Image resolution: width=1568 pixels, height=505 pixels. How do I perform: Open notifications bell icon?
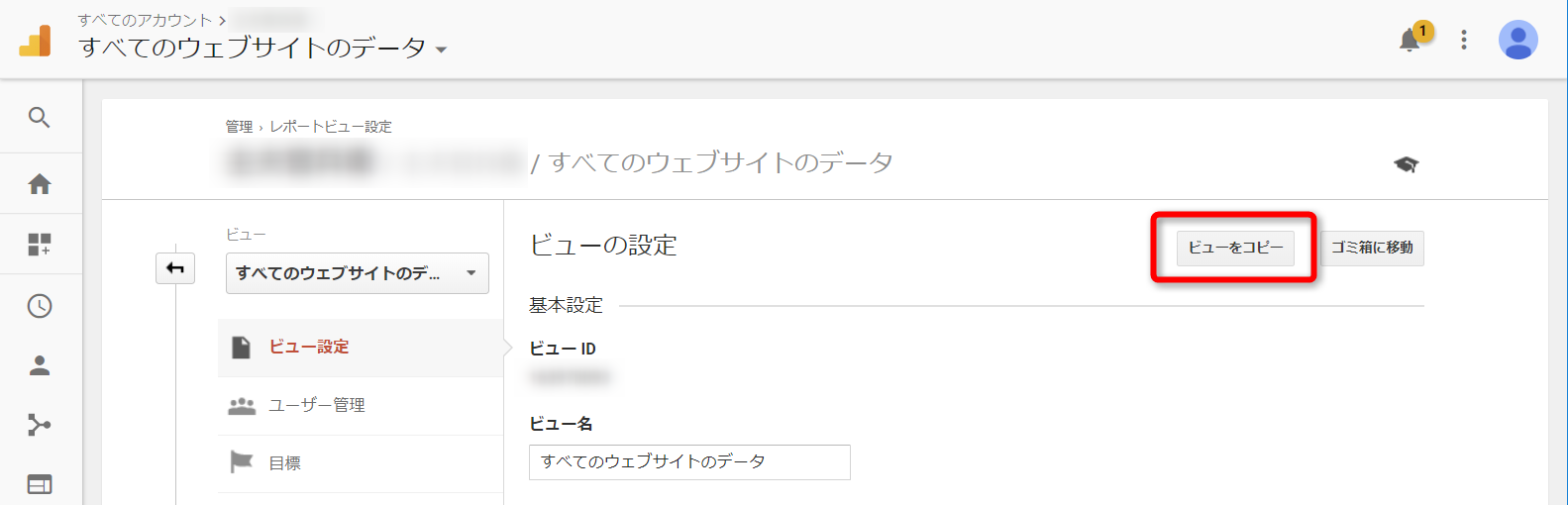click(x=1410, y=41)
